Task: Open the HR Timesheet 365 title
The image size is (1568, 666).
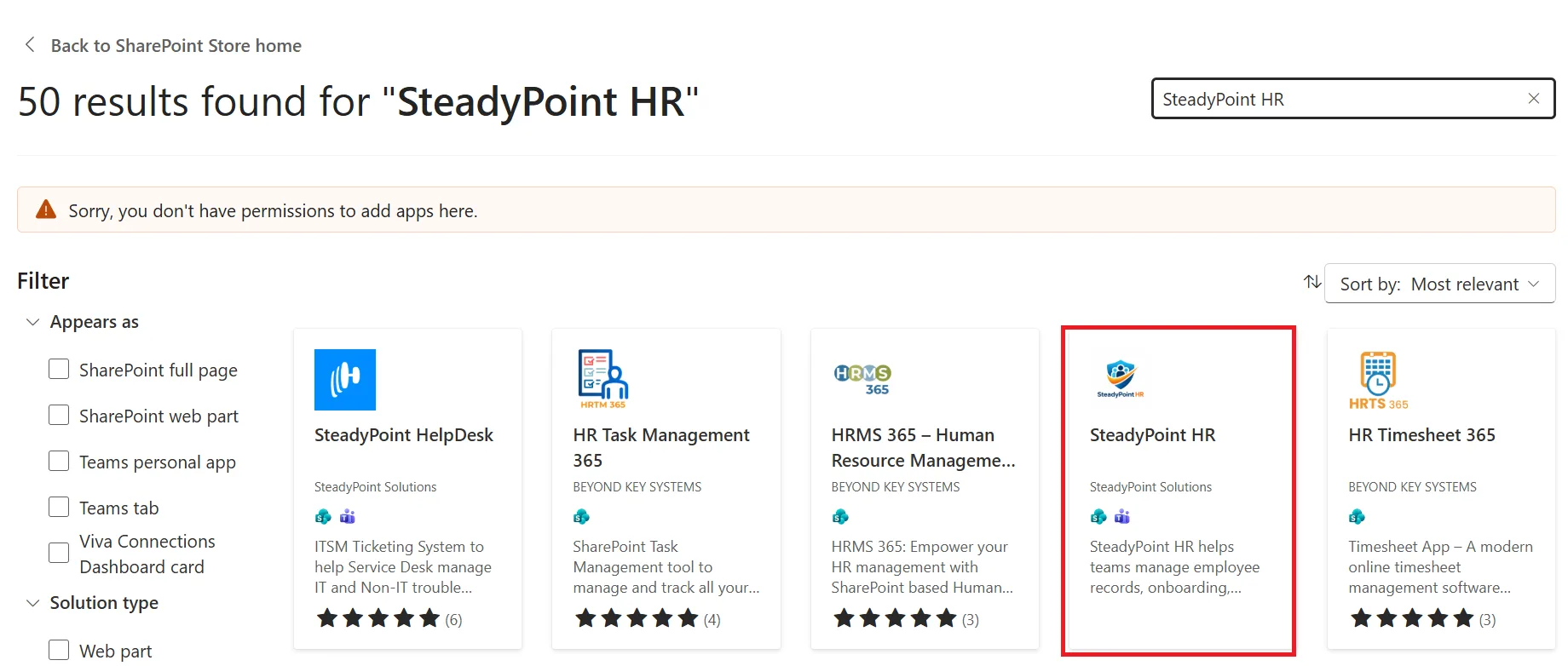Action: [x=1421, y=435]
